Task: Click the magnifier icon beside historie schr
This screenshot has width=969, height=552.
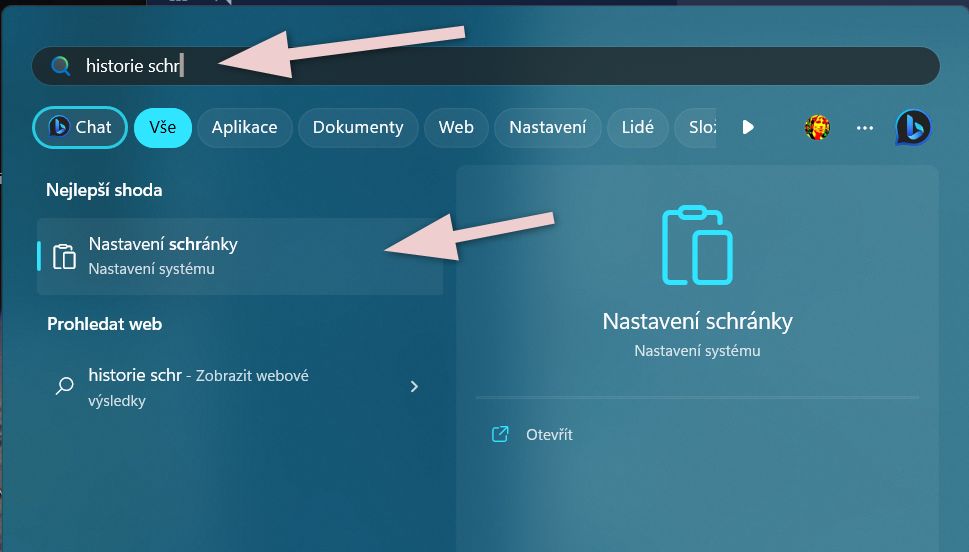Action: click(64, 386)
